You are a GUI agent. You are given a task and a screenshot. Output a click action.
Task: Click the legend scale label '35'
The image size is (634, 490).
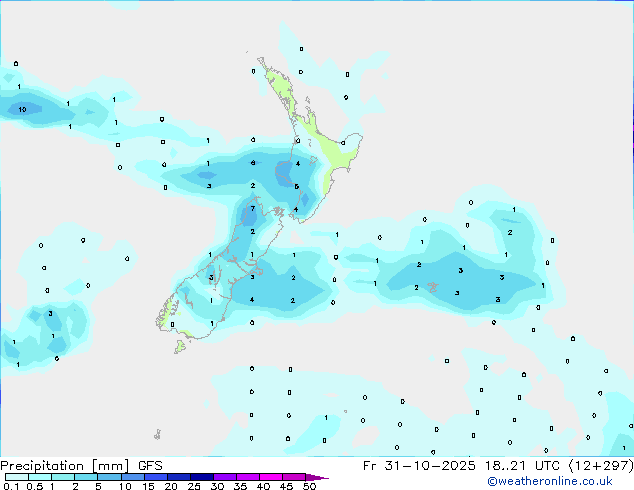(x=240, y=486)
